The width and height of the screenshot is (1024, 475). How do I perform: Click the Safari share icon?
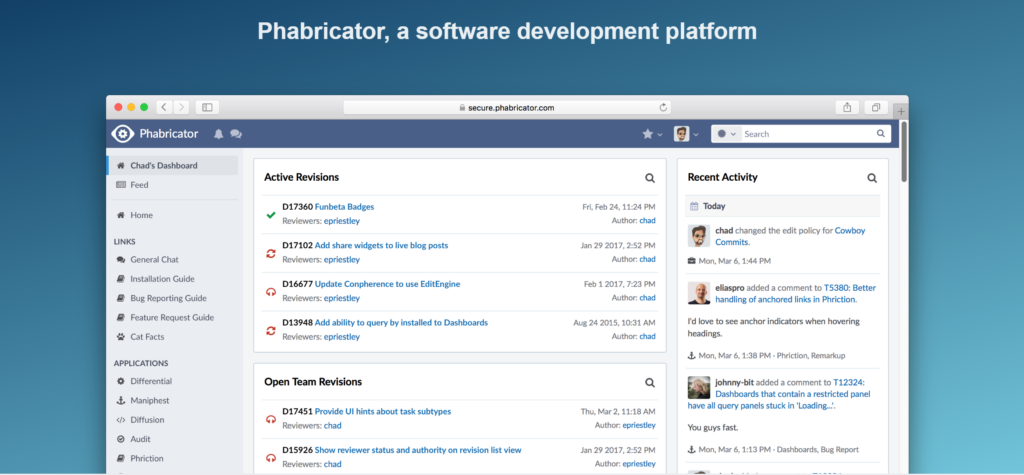pyautogui.click(x=847, y=107)
